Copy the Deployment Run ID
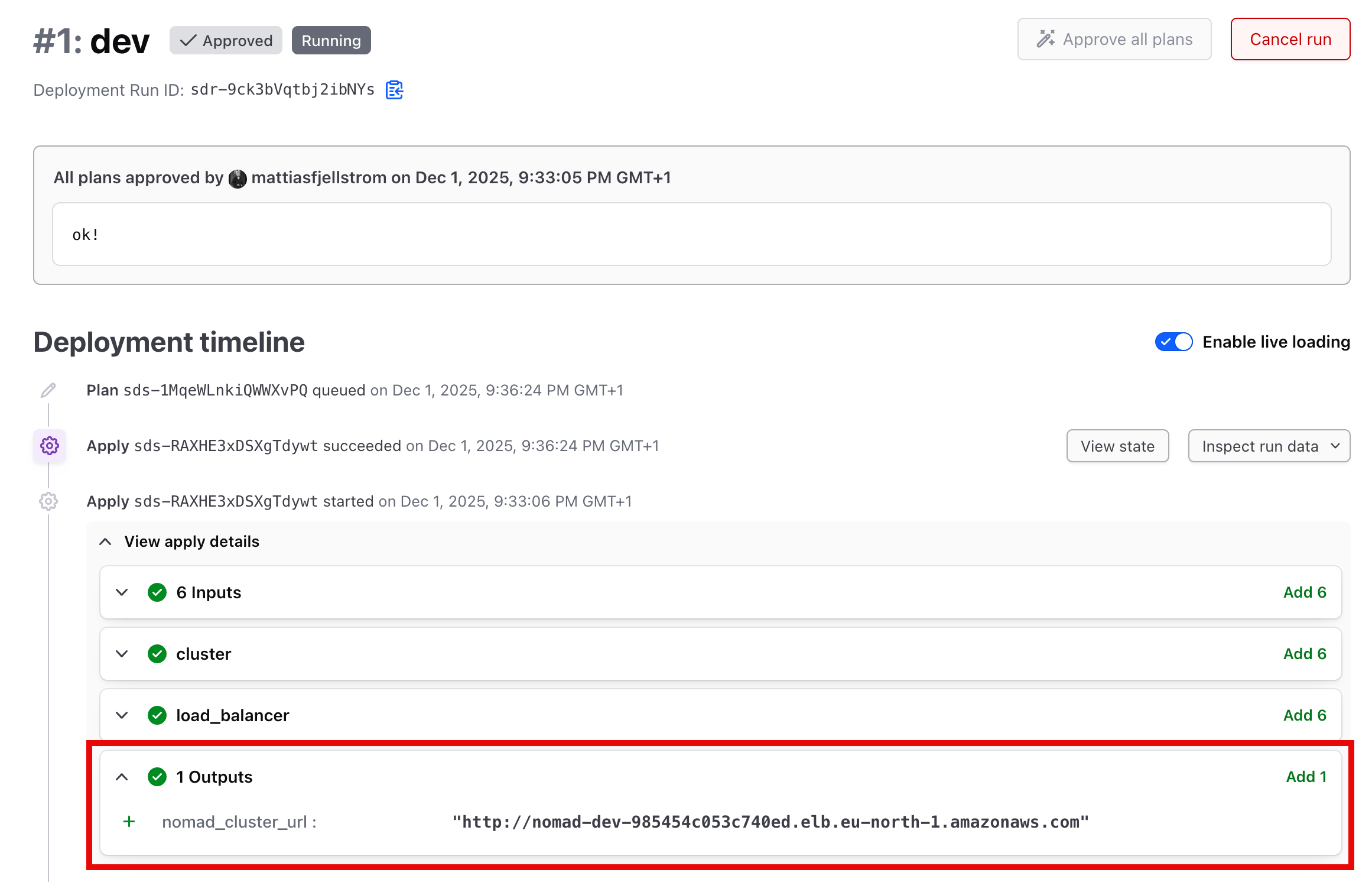Image resolution: width=1372 pixels, height=882 pixels. click(394, 90)
